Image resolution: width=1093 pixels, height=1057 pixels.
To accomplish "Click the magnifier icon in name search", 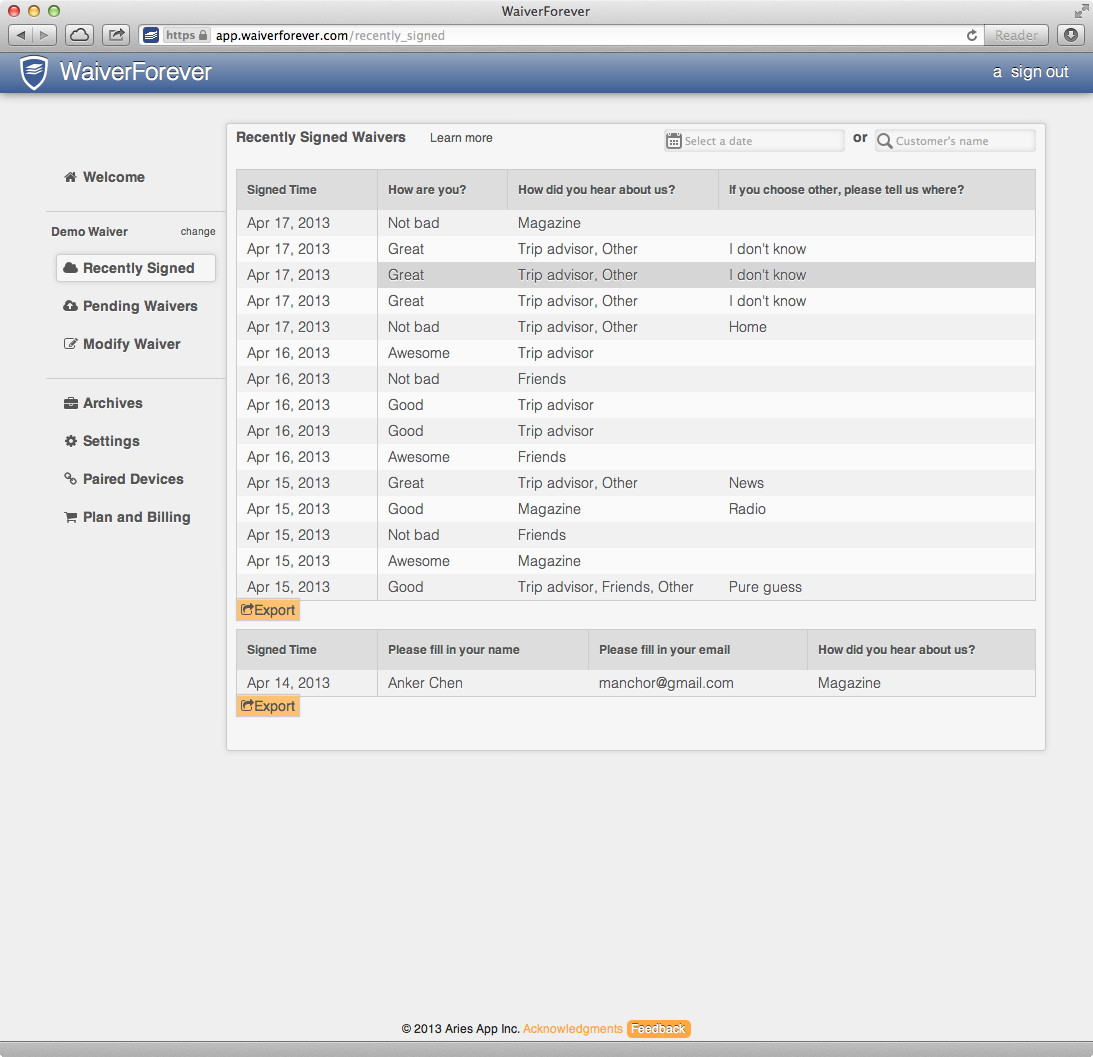I will (x=885, y=141).
